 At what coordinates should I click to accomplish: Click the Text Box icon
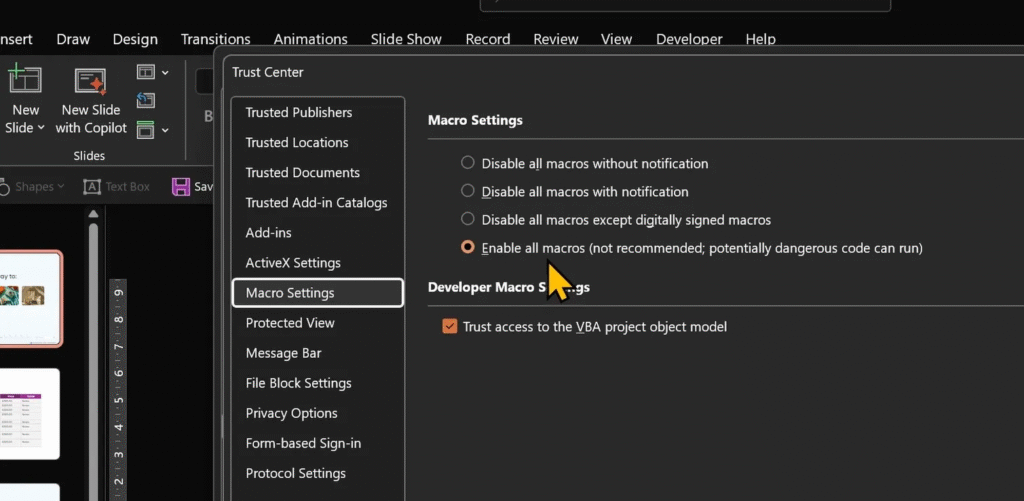(92, 187)
